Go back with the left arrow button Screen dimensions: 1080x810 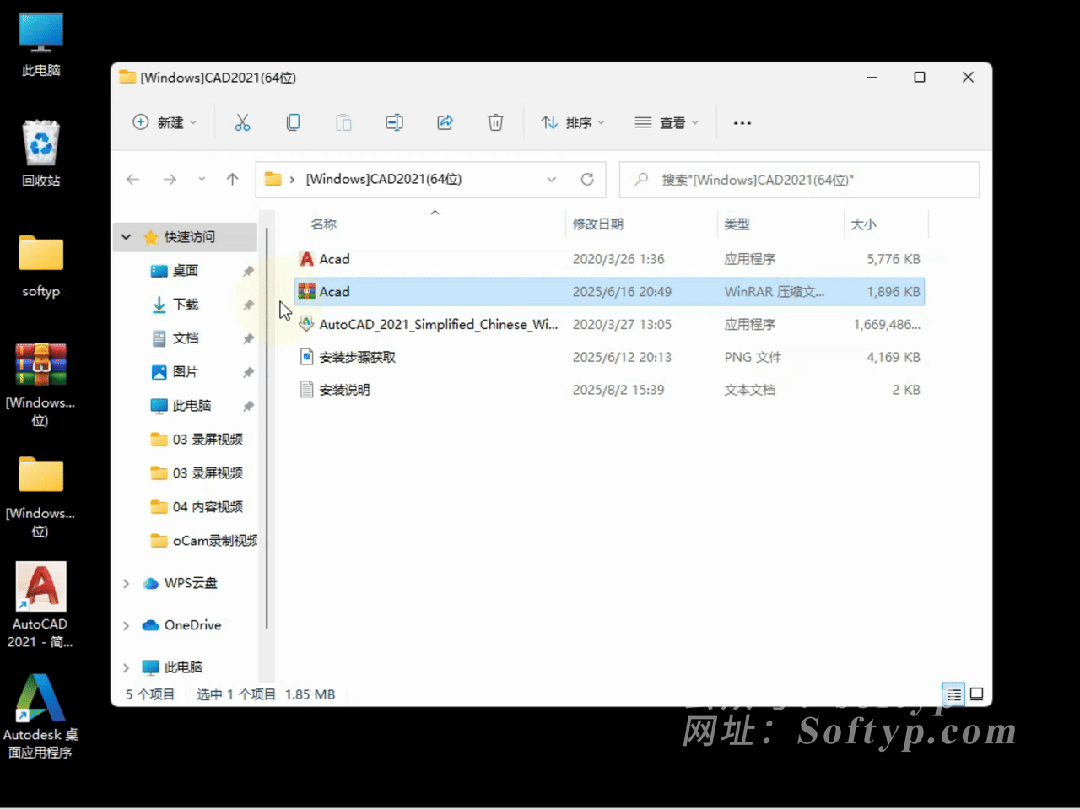point(133,180)
